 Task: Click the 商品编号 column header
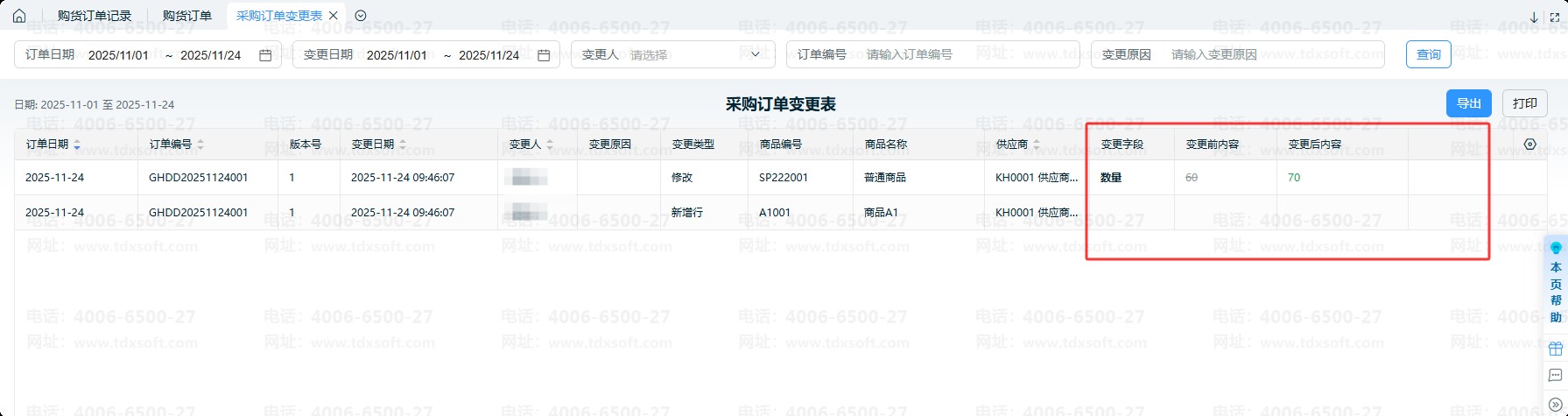(x=781, y=145)
